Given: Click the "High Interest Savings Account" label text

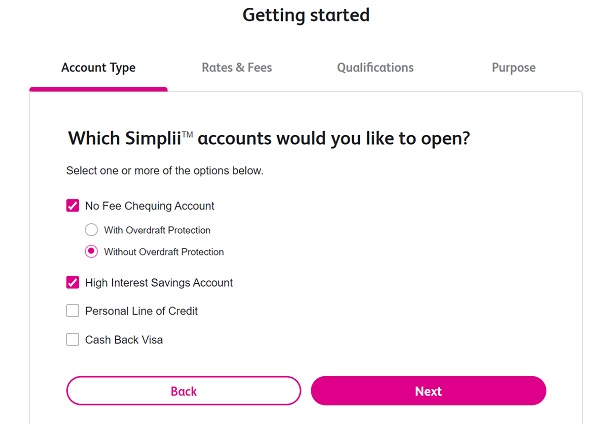Looking at the screenshot, I should coord(159,283).
